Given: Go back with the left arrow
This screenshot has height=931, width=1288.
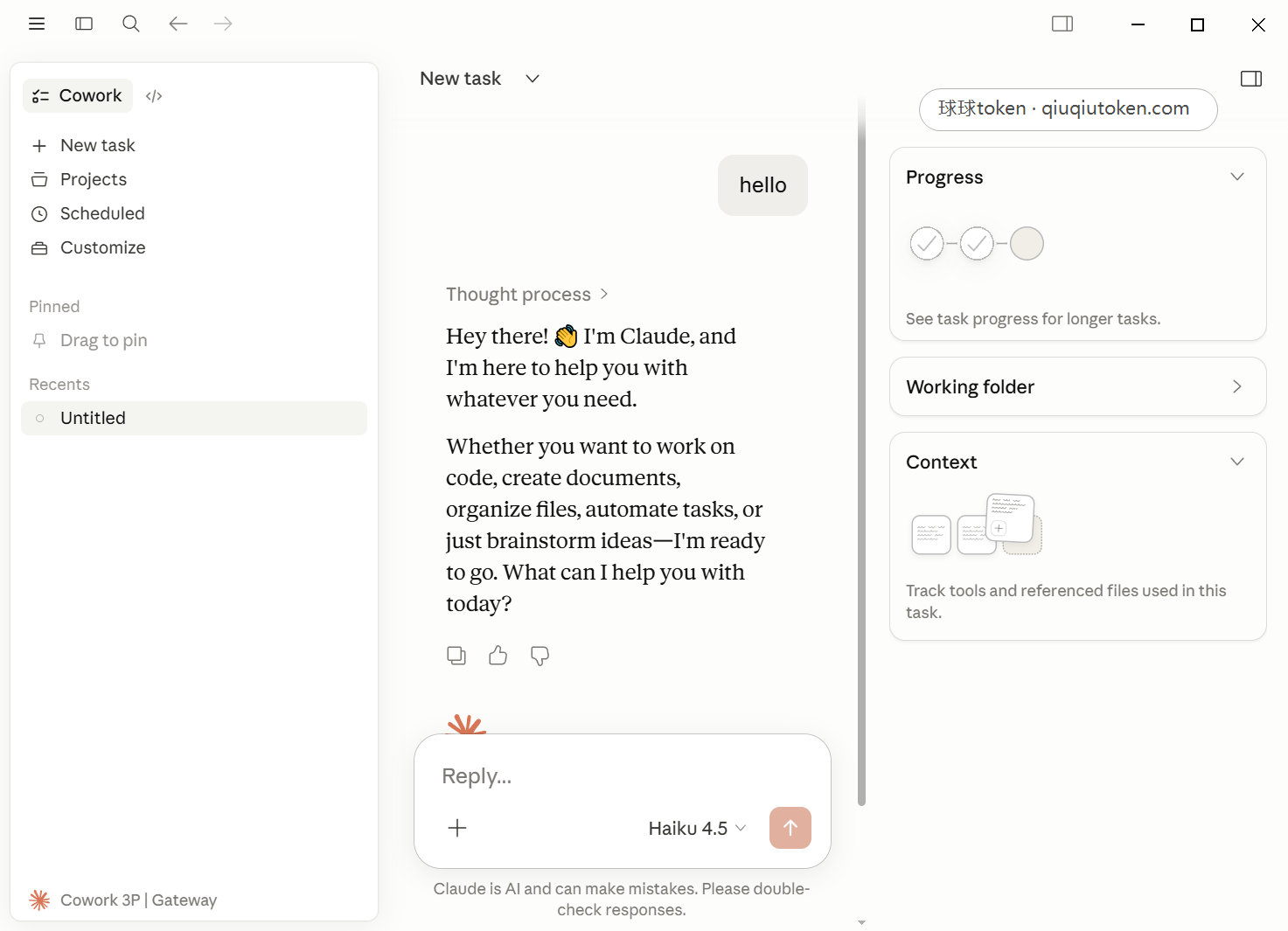Looking at the screenshot, I should [x=178, y=24].
